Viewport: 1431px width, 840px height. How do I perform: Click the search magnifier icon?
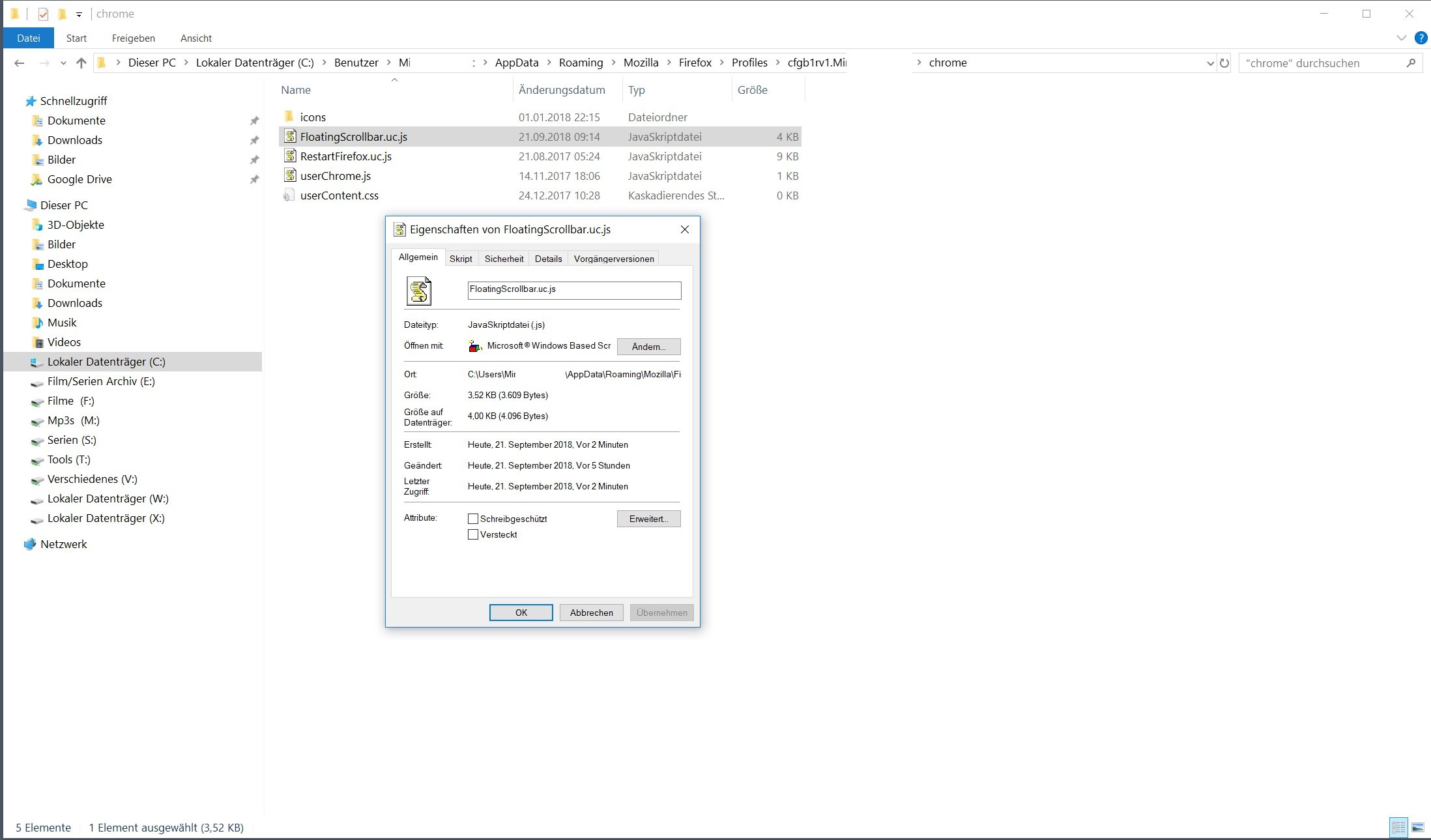pos(1411,63)
